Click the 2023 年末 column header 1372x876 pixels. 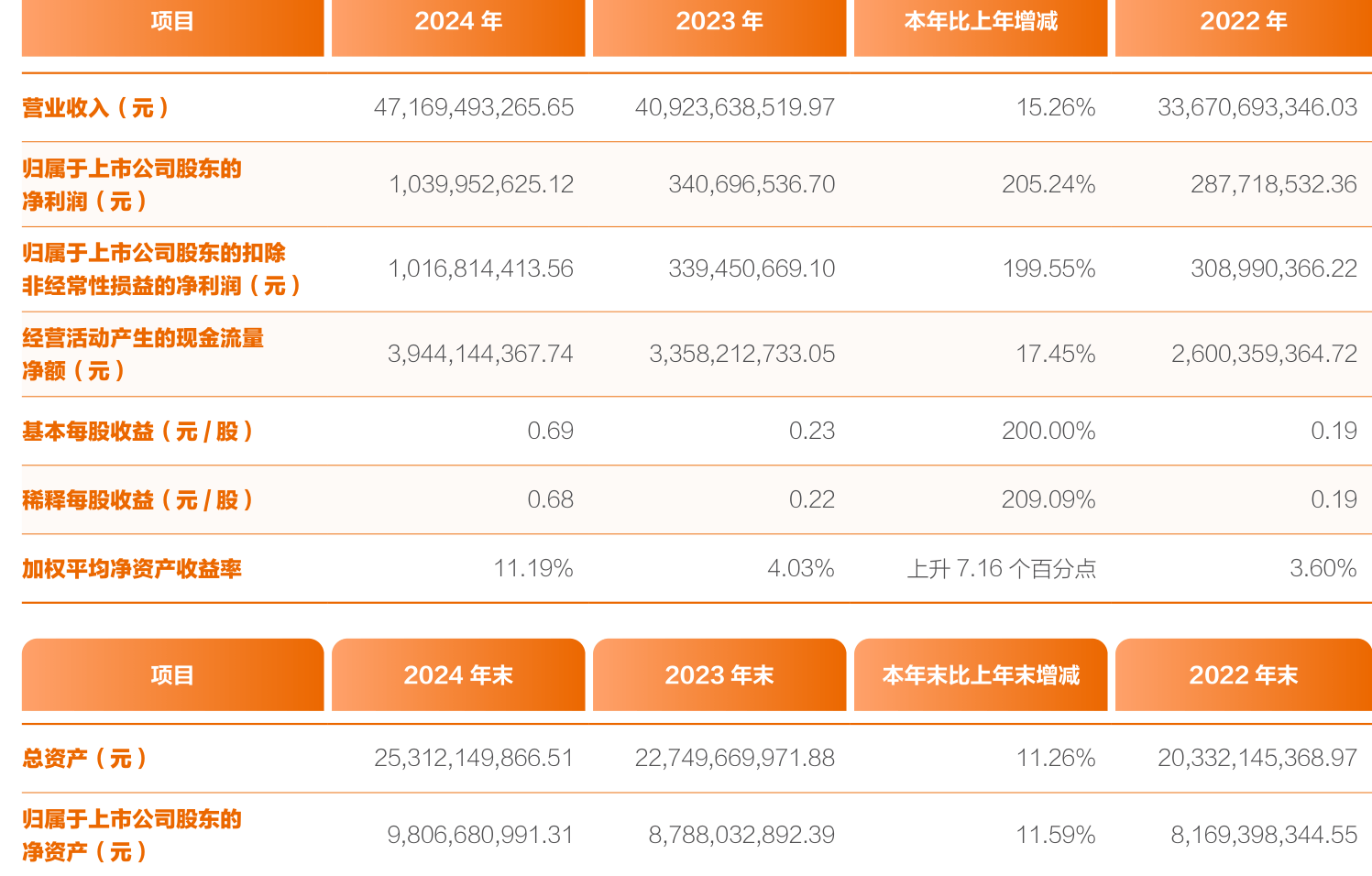tap(719, 674)
